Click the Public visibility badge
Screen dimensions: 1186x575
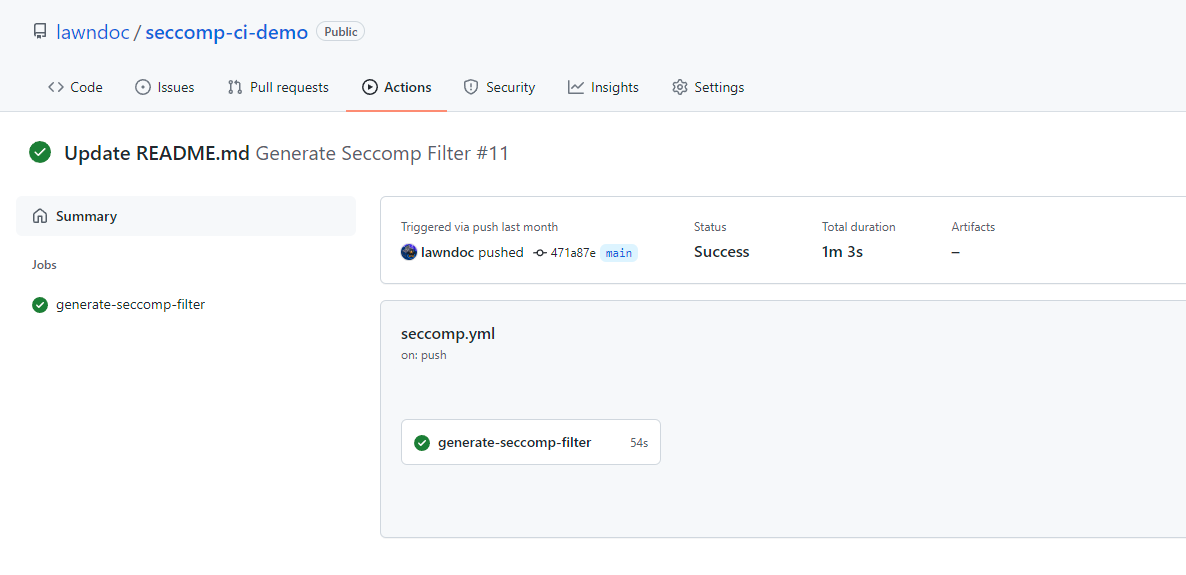[x=340, y=31]
